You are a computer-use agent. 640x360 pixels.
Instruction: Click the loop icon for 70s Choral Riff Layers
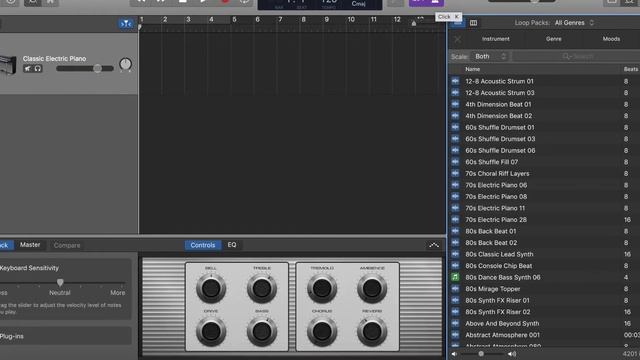point(455,173)
